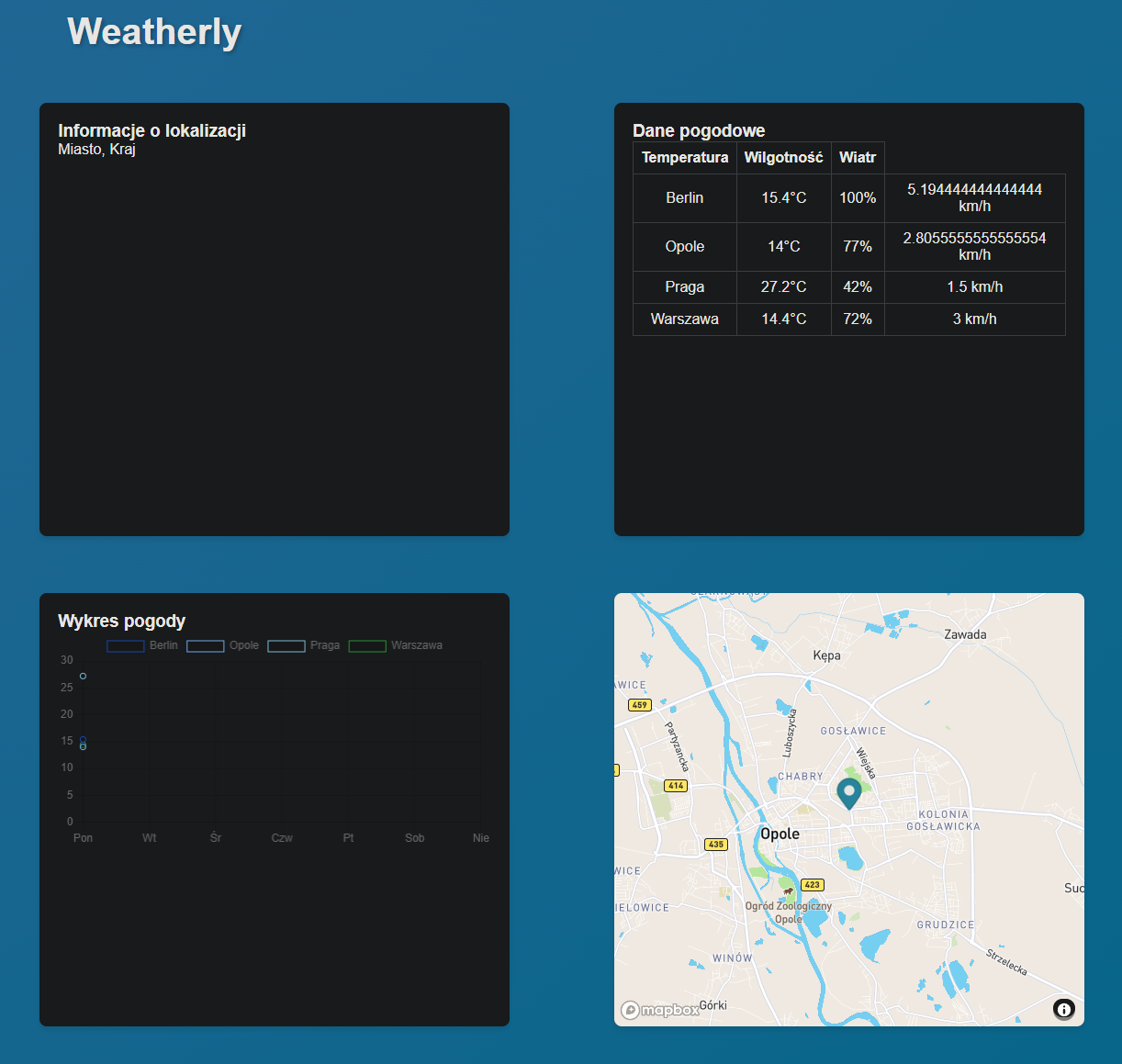Open the Mapbox logo link
The height and width of the screenshot is (1064, 1122).
pyautogui.click(x=660, y=1010)
